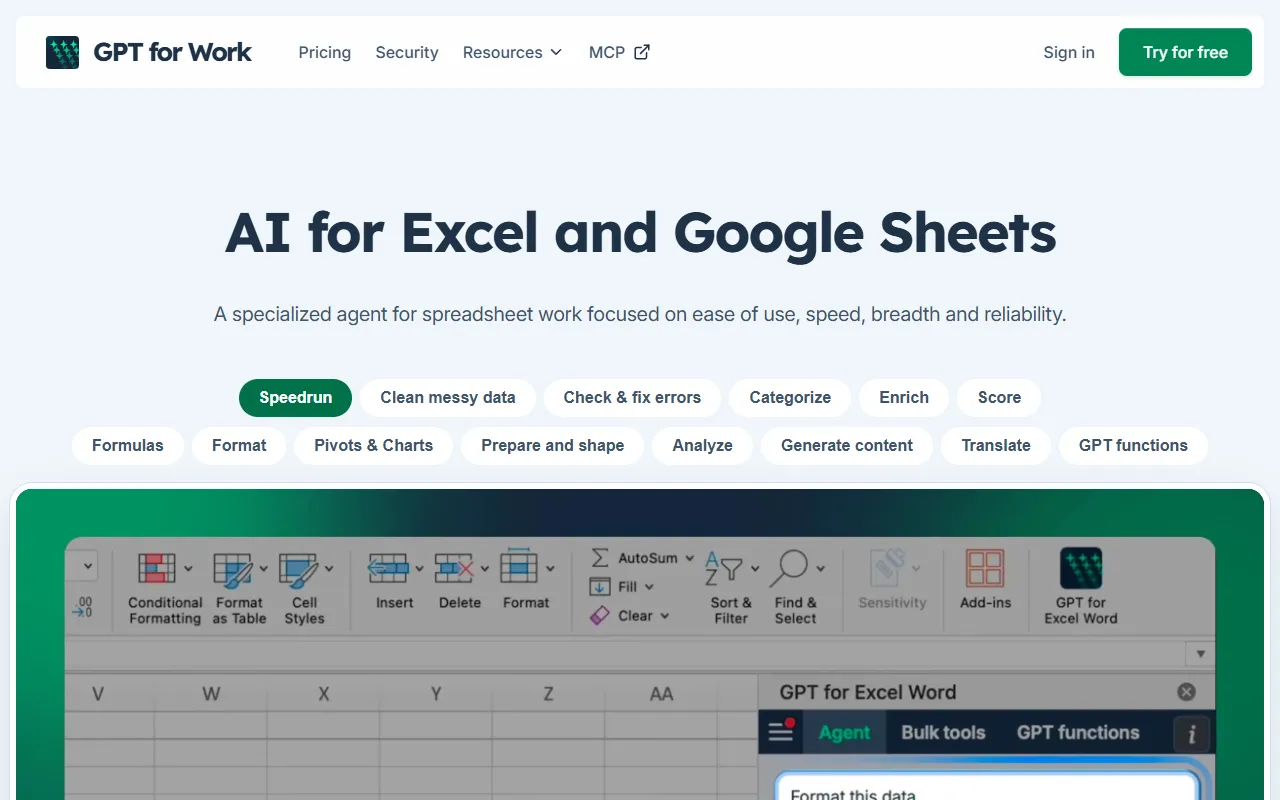Close the GPT for Excel Word panel

[x=1186, y=692]
